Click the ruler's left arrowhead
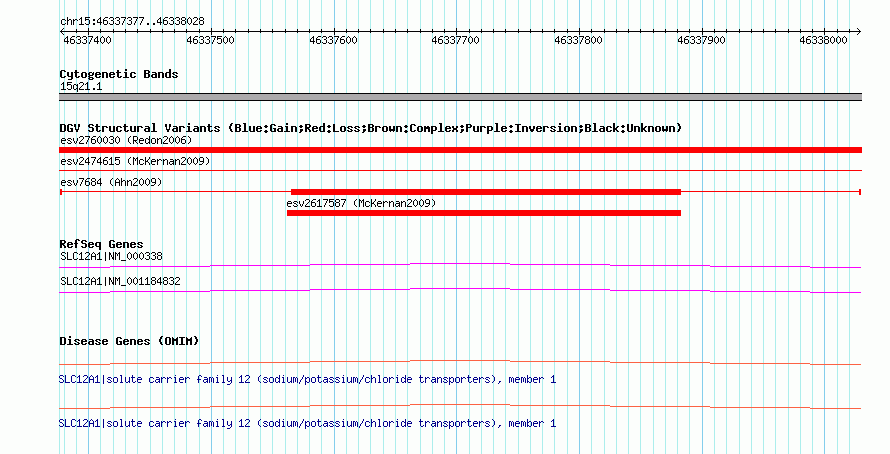Image resolution: width=890 pixels, height=454 pixels. coord(62,32)
